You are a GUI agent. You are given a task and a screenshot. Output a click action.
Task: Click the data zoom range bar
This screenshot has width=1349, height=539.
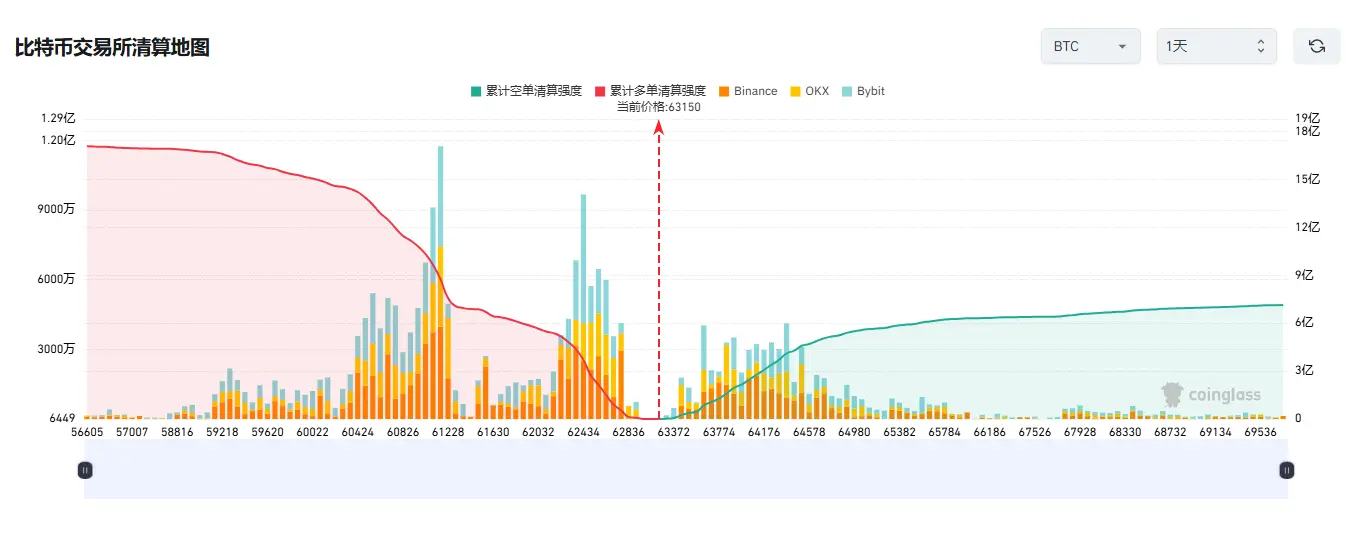pyautogui.click(x=686, y=469)
